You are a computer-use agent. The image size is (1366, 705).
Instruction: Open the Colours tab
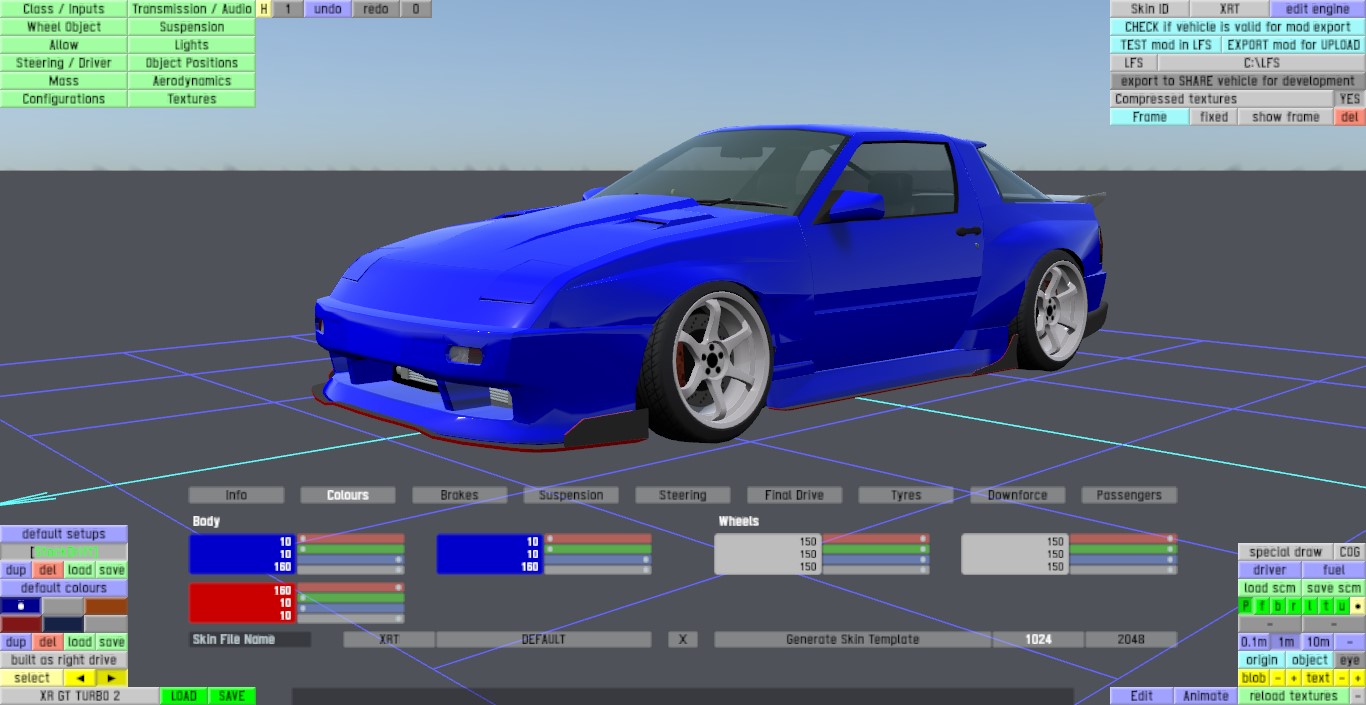pos(348,495)
